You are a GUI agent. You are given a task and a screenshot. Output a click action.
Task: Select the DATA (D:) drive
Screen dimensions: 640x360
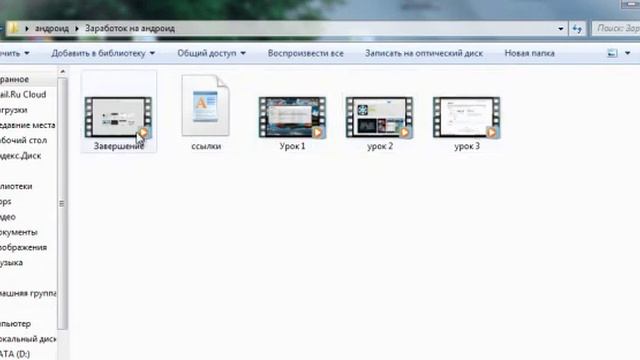coord(15,354)
